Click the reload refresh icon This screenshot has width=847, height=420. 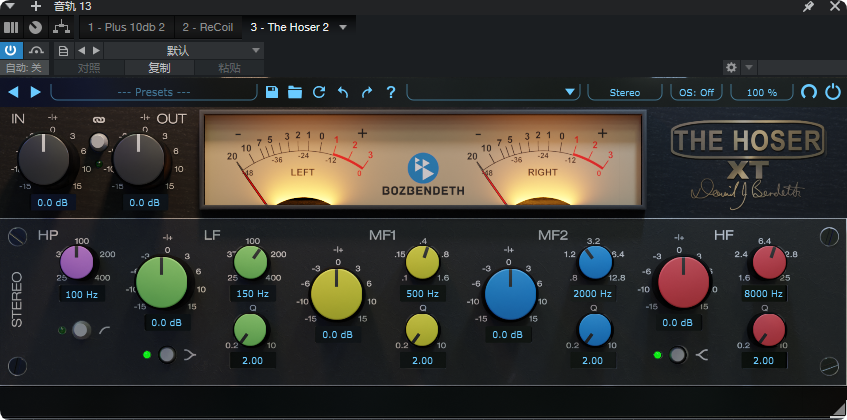319,92
